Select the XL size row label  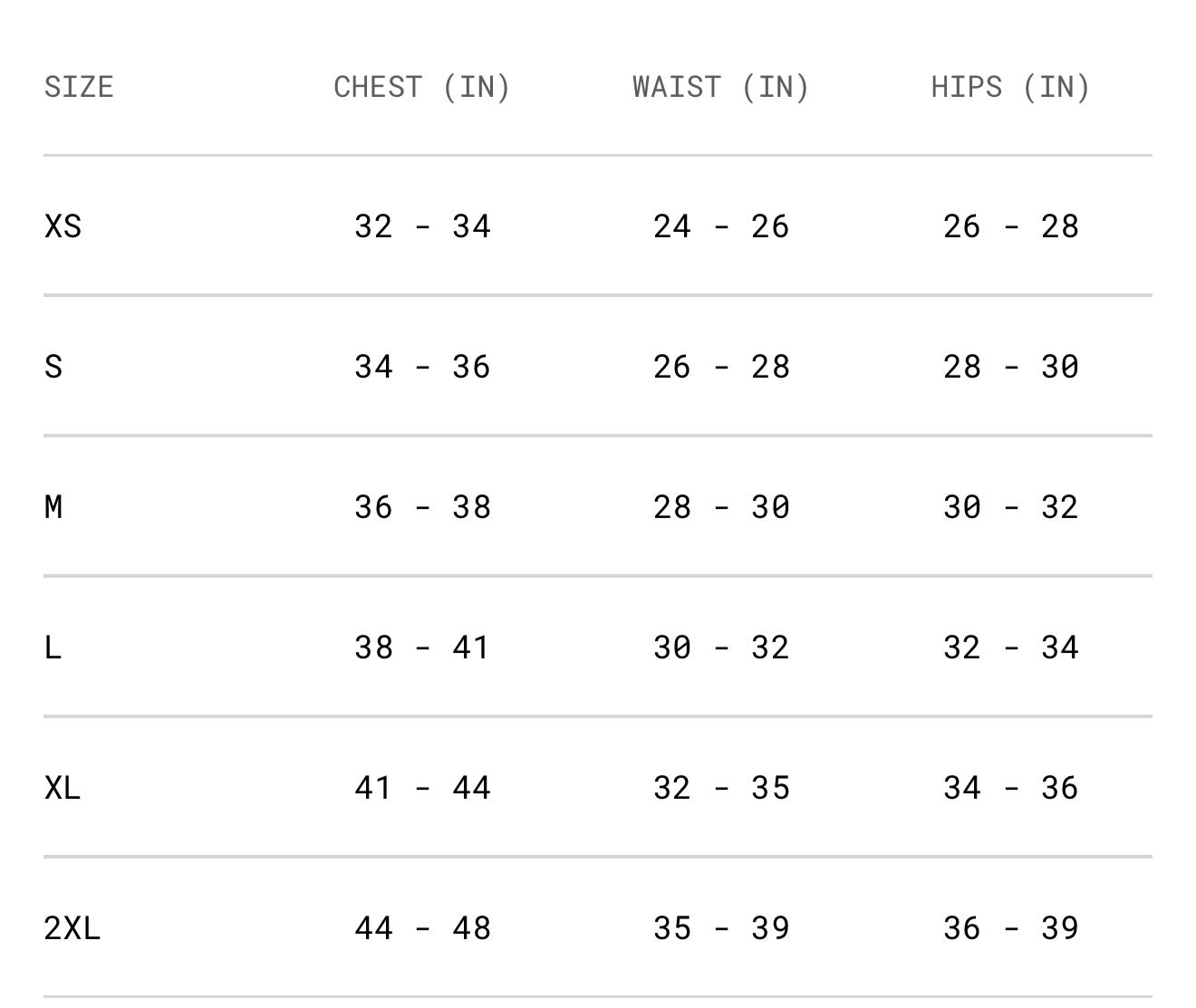coord(63,788)
